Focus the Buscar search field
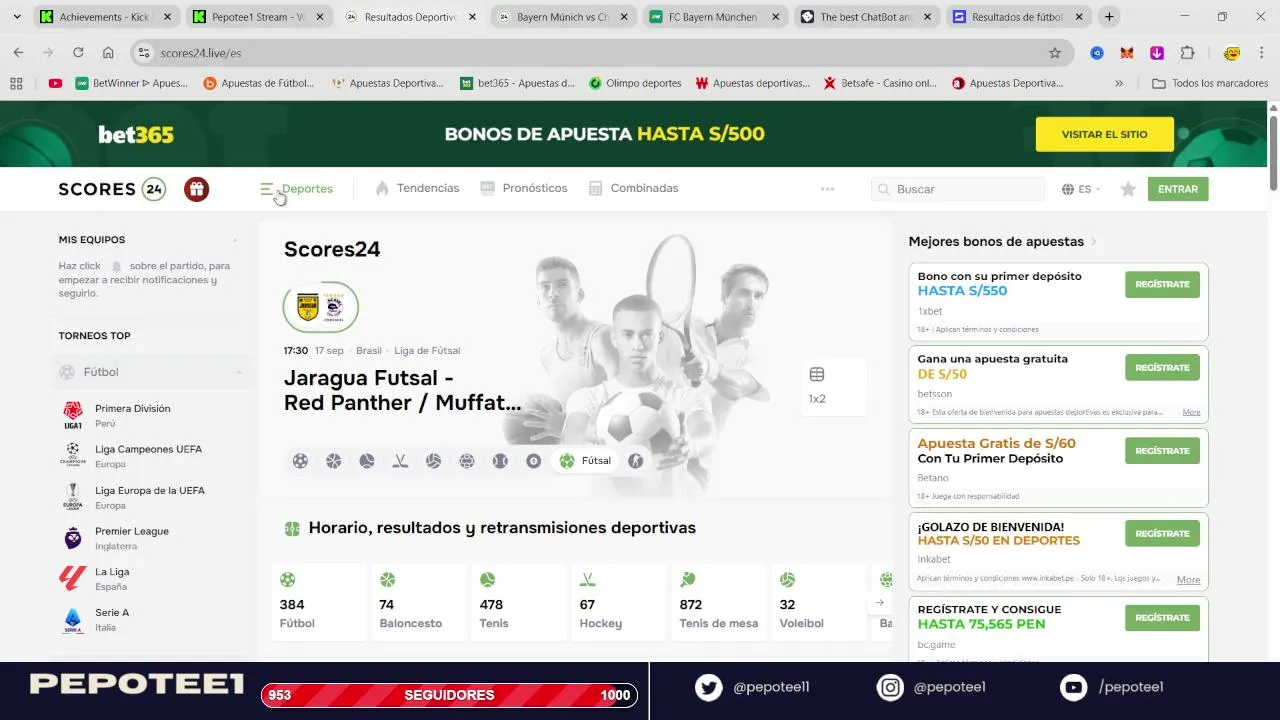1280x720 pixels. 958,189
